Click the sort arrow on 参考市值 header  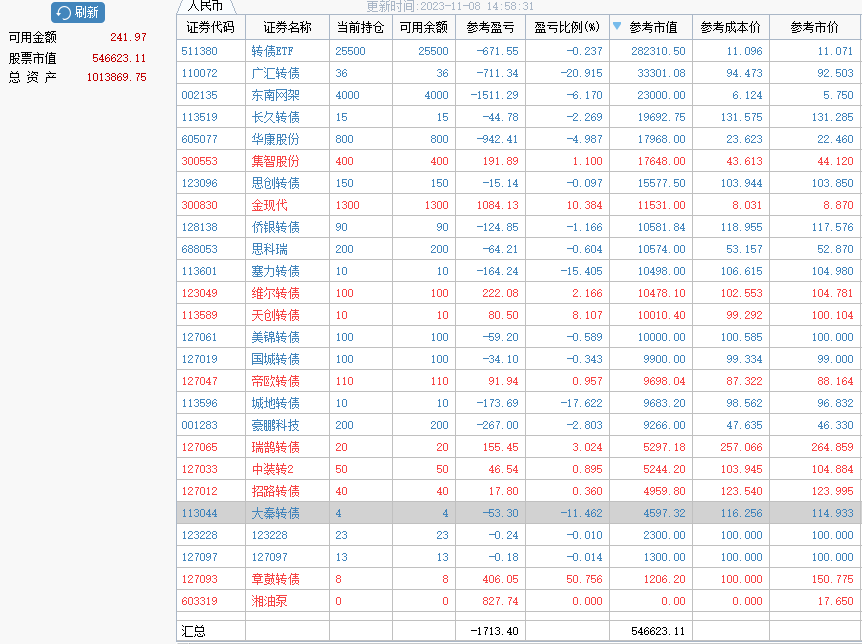point(617,26)
